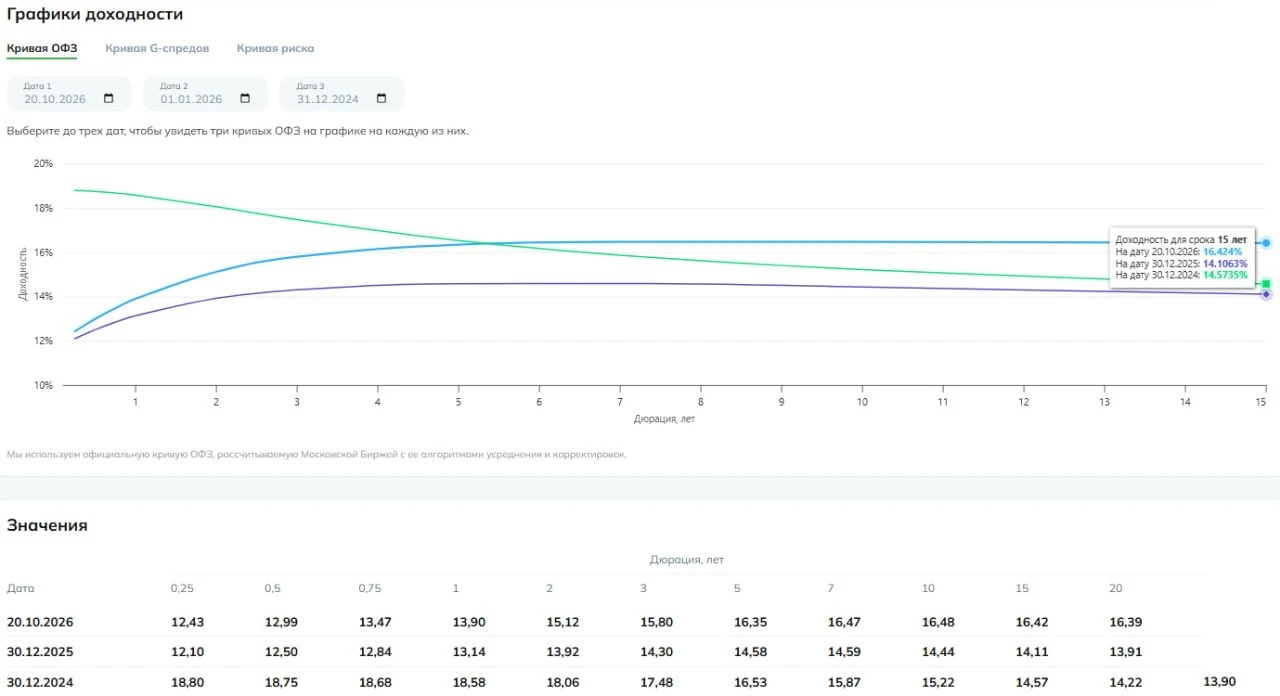1280x696 pixels.
Task: Select the Кривая риска tab
Action: (275, 48)
